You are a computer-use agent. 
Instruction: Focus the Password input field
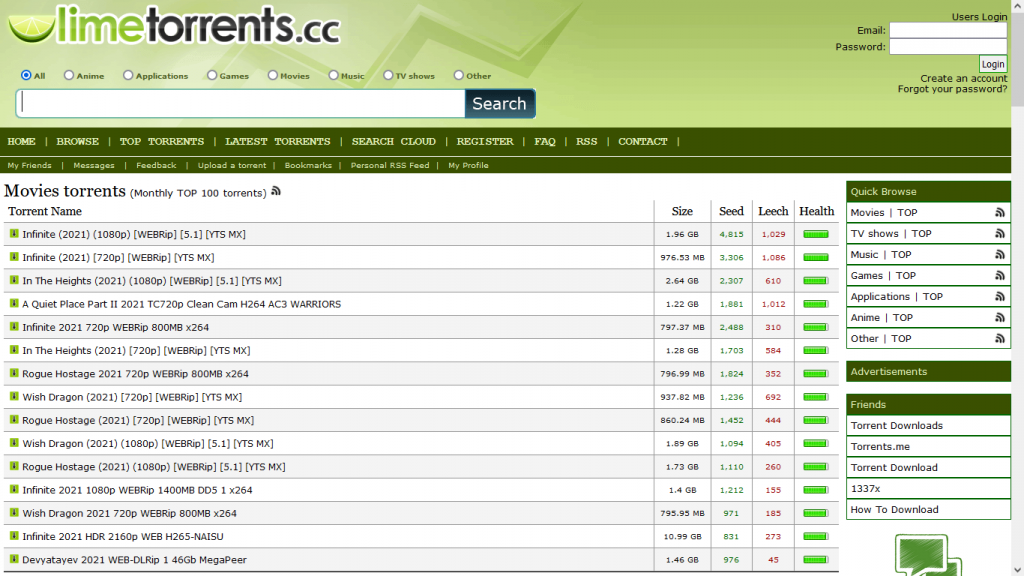coord(948,46)
